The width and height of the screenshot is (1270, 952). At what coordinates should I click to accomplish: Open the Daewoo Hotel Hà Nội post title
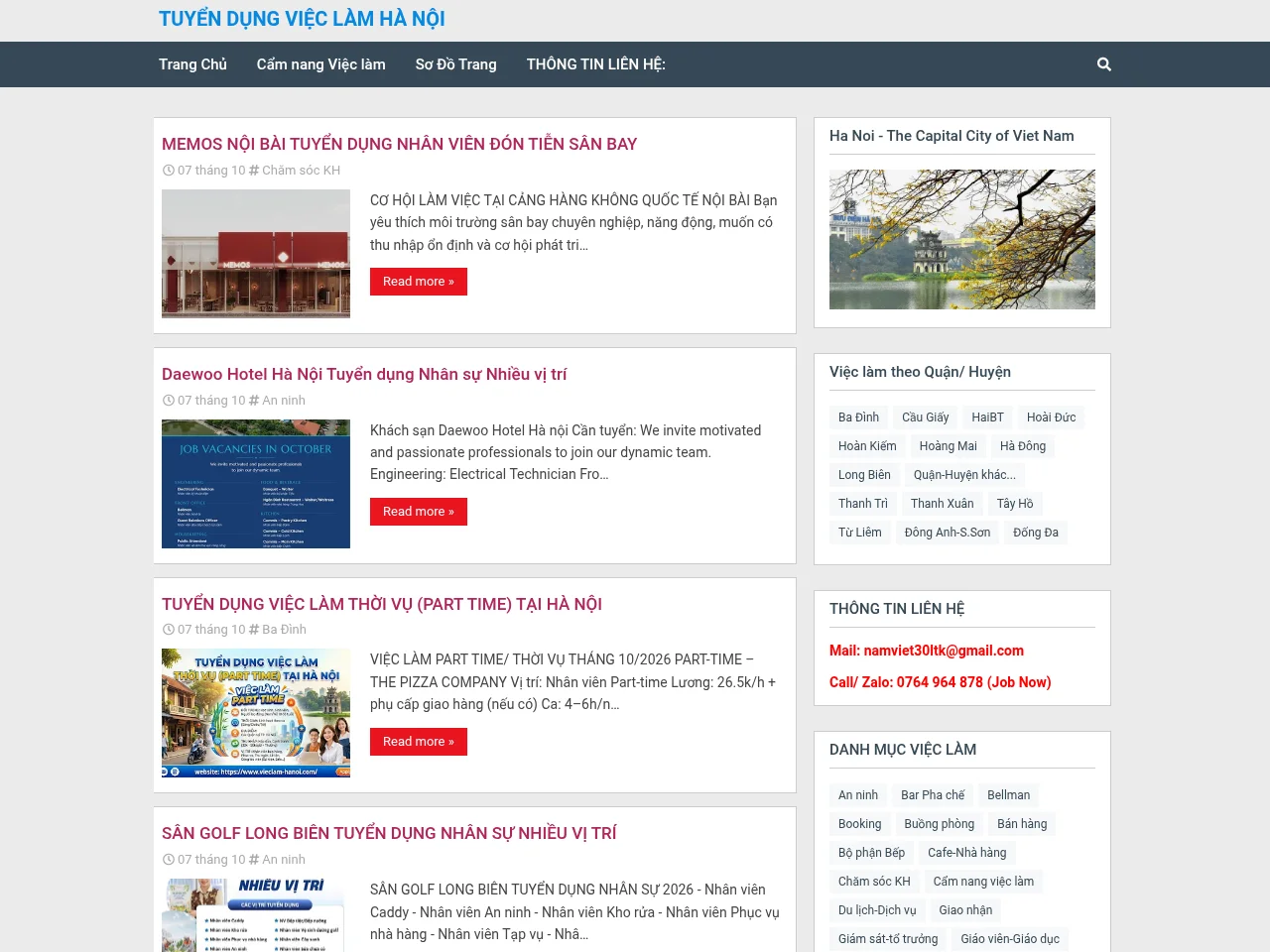pos(364,374)
